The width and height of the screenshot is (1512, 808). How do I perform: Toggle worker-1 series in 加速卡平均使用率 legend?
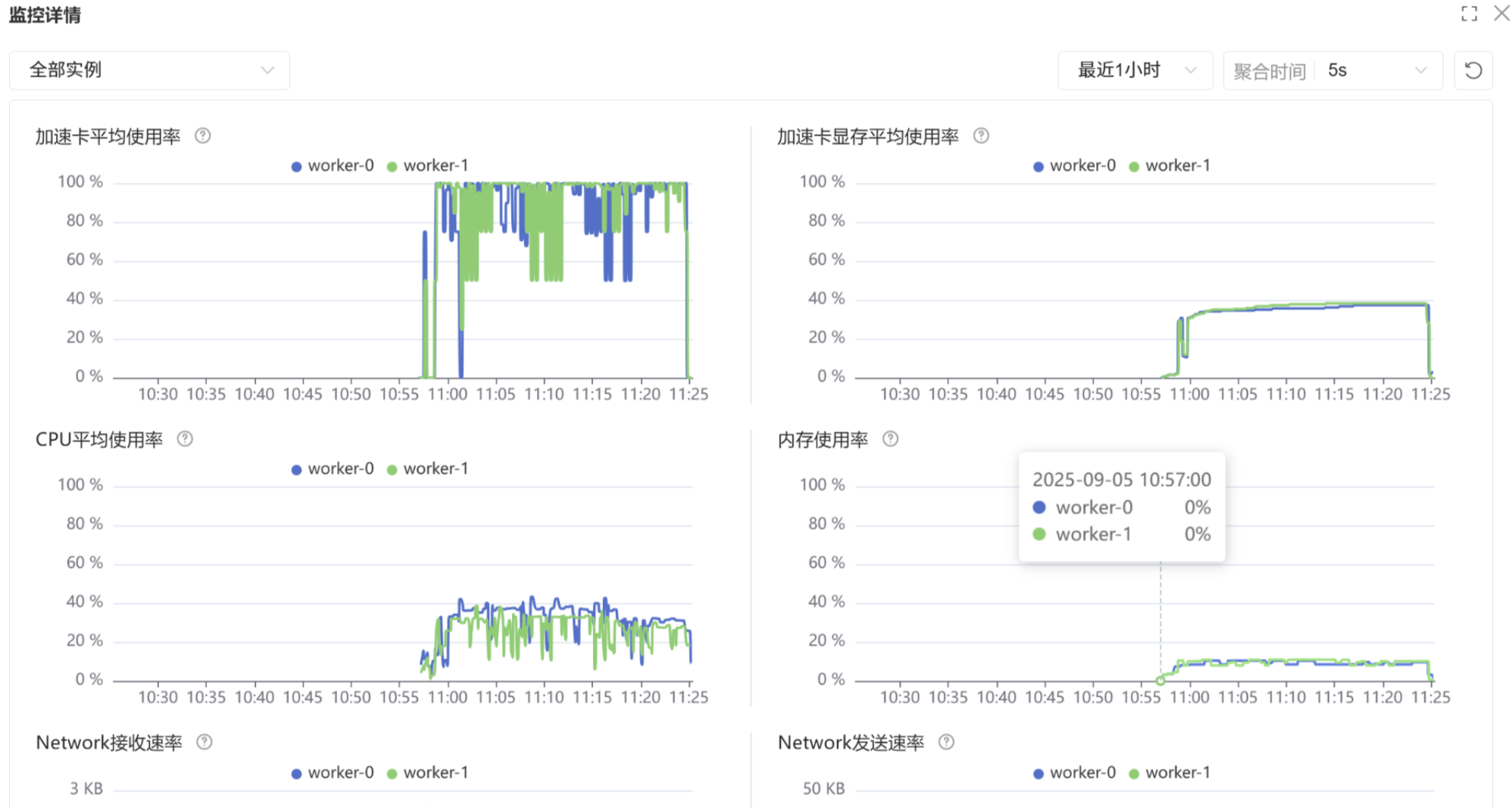tap(428, 166)
